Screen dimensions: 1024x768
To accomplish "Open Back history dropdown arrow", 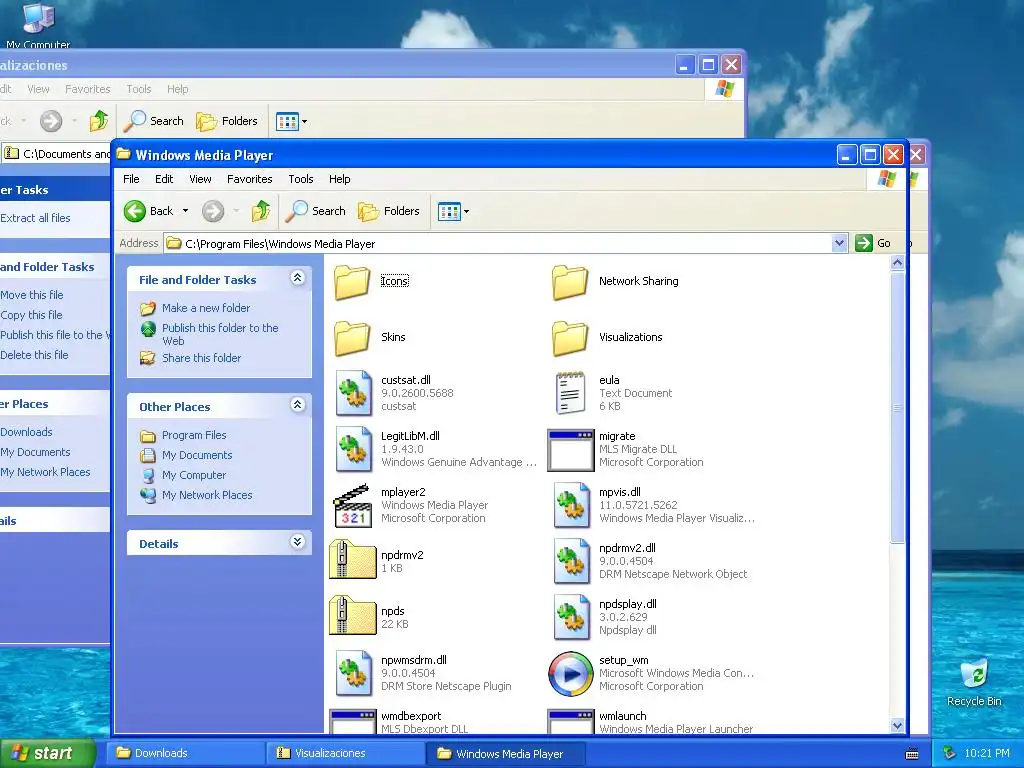I will tap(185, 211).
